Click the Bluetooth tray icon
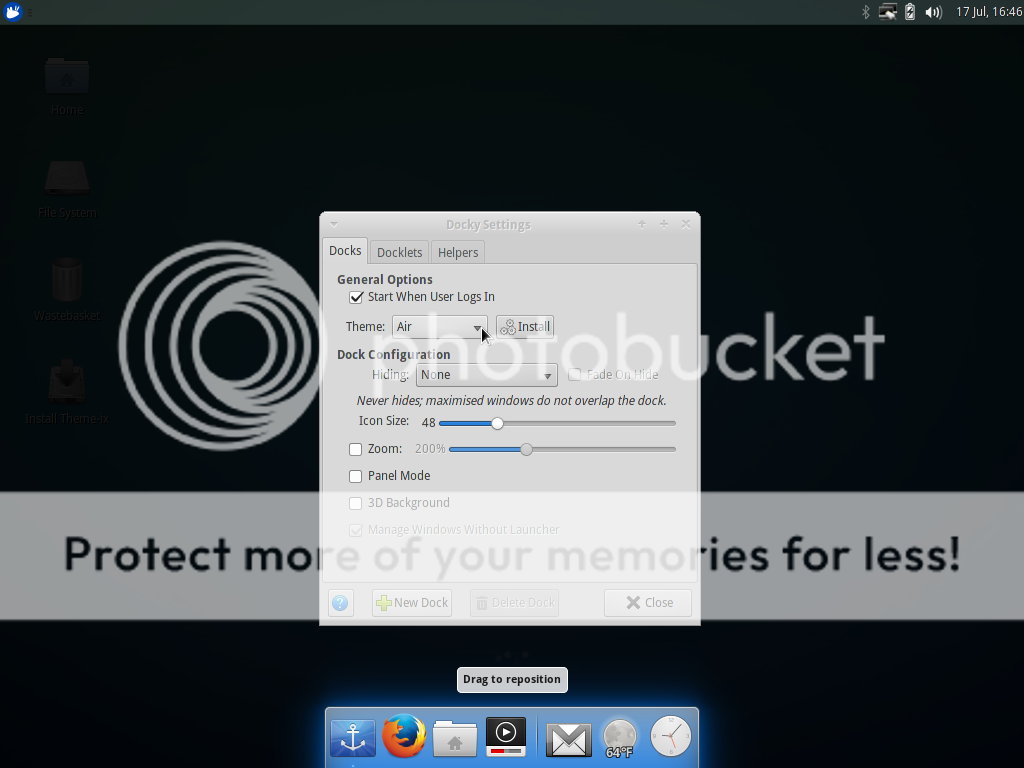This screenshot has height=768, width=1024. point(866,12)
